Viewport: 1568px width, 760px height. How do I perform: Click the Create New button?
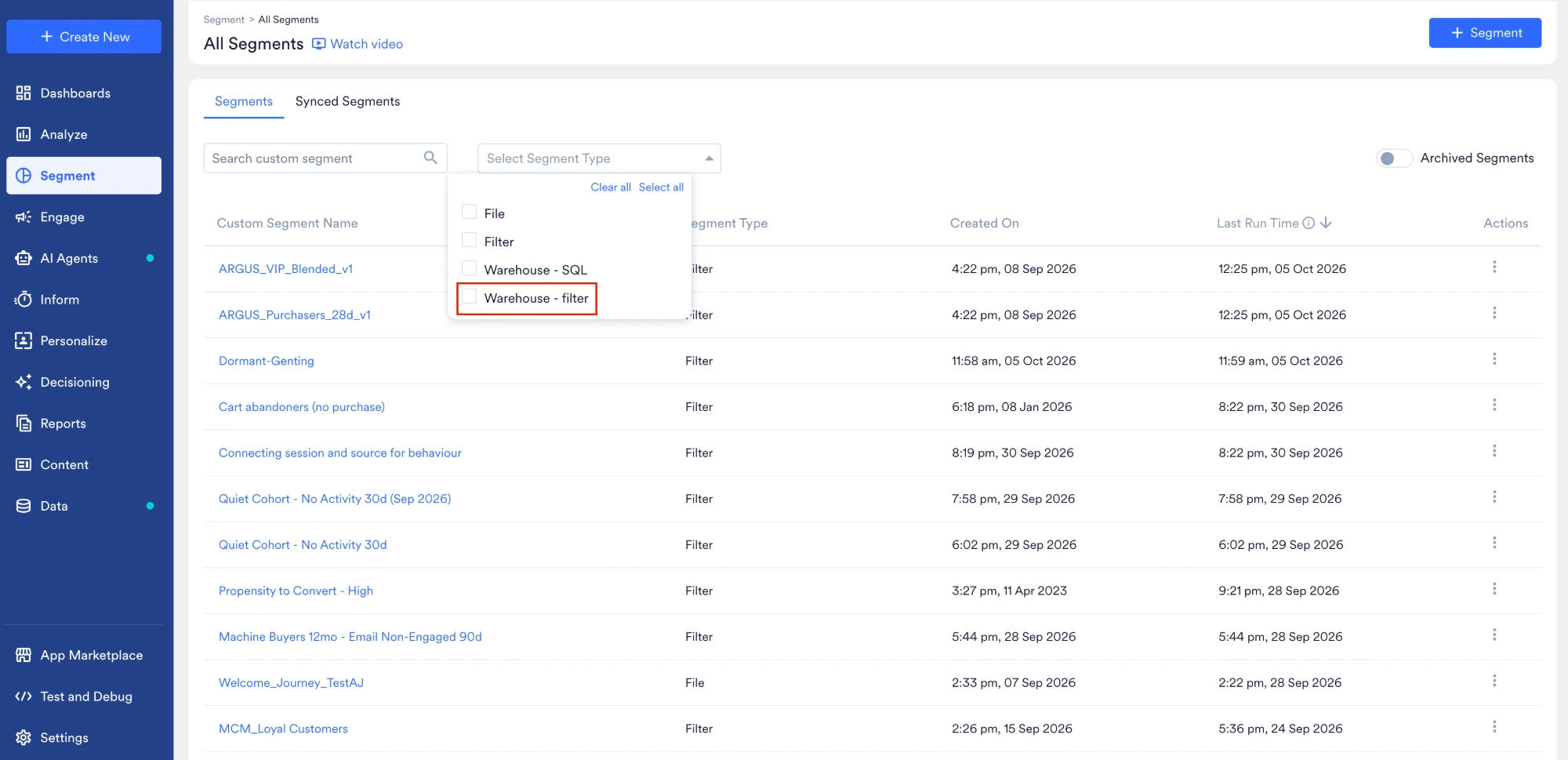pyautogui.click(x=84, y=37)
